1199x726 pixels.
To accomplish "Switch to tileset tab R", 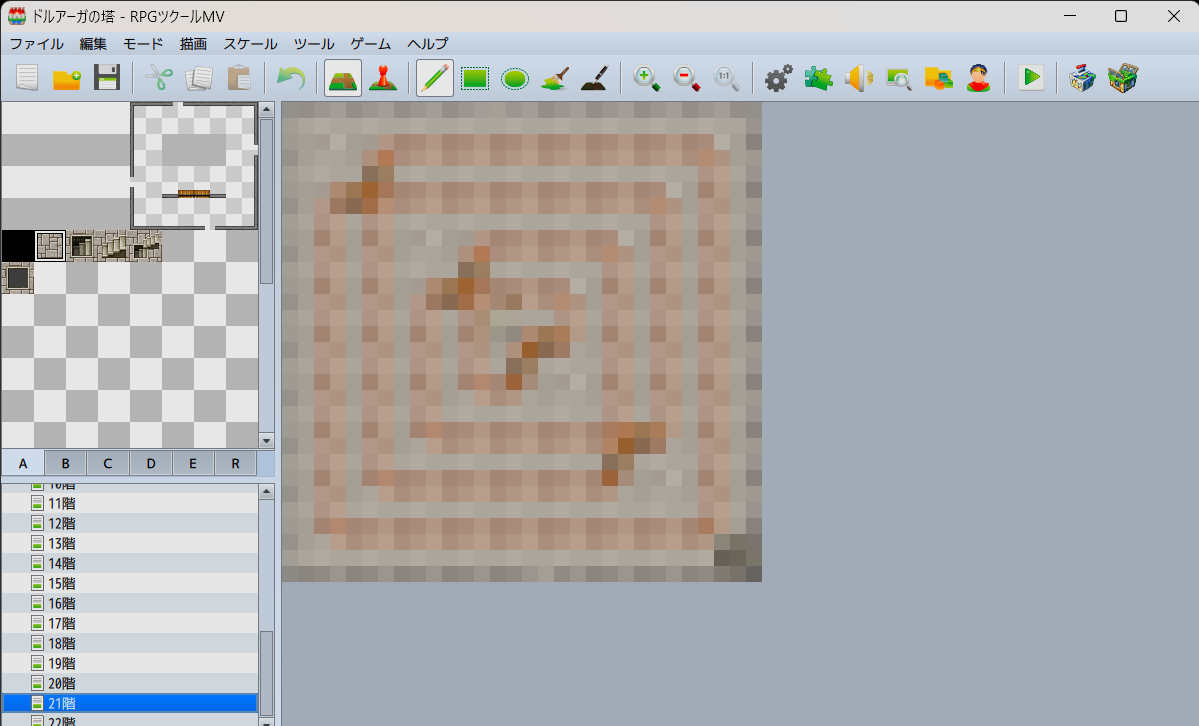I will [x=236, y=464].
